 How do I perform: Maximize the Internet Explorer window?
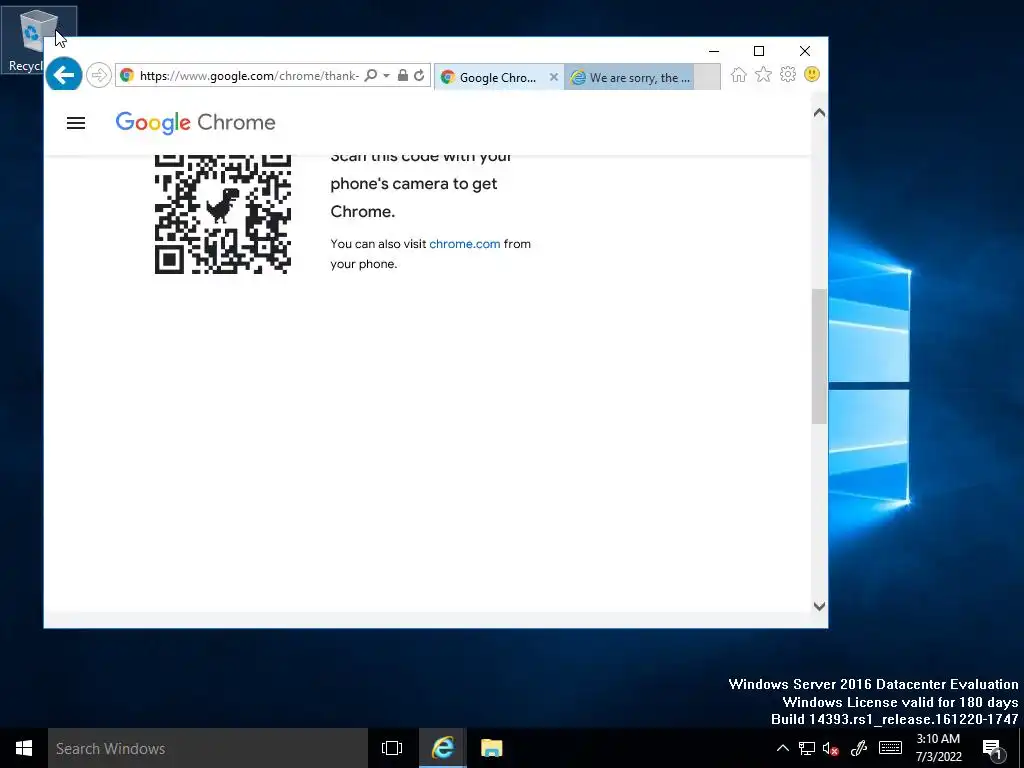(759, 51)
